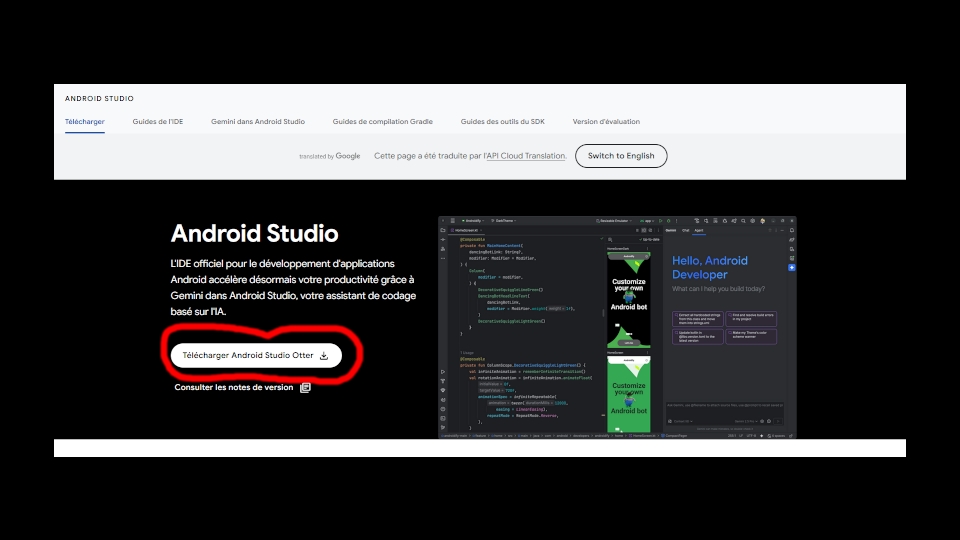Open Guides des outils du SDK tab
960x540 pixels.
click(503, 122)
